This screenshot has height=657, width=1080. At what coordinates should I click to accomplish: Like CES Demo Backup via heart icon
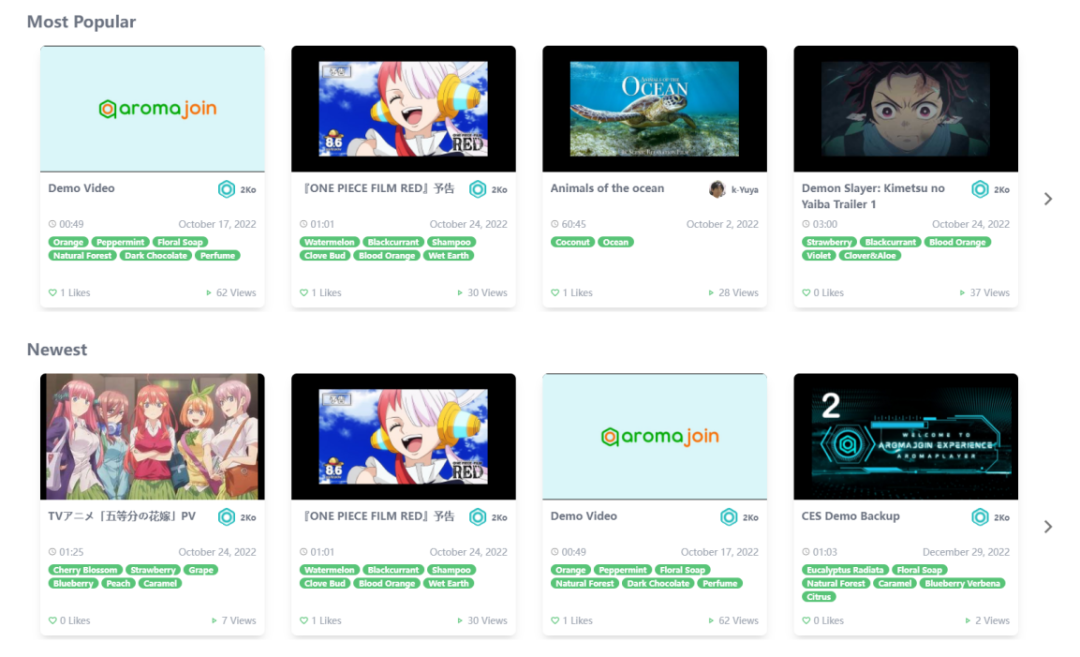click(x=806, y=620)
